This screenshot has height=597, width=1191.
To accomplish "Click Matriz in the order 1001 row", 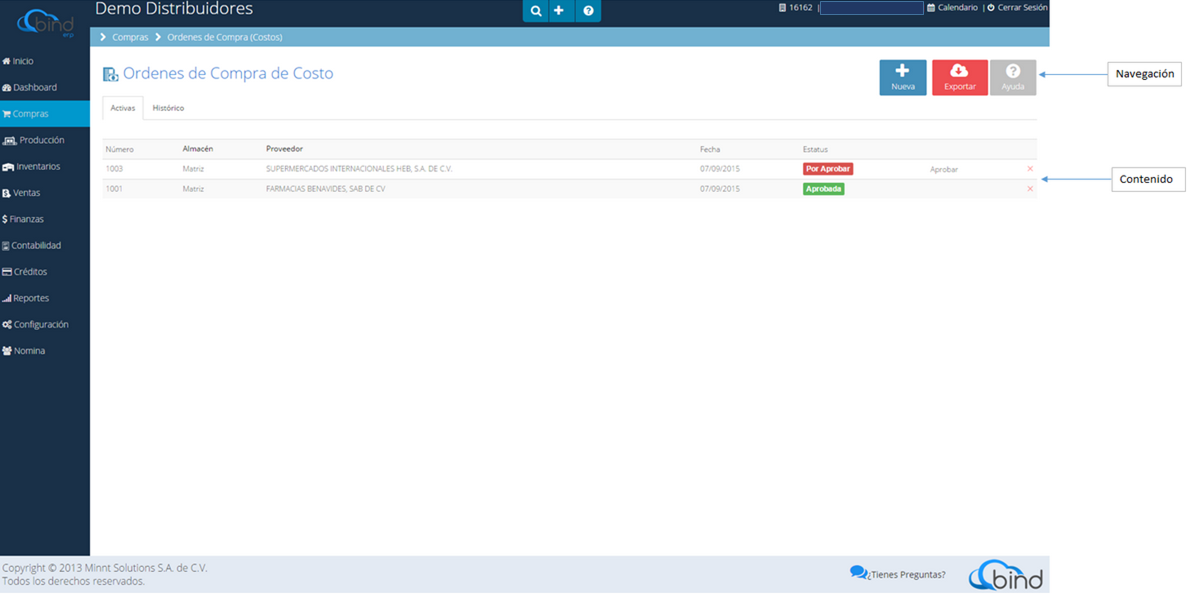I will (193, 188).
